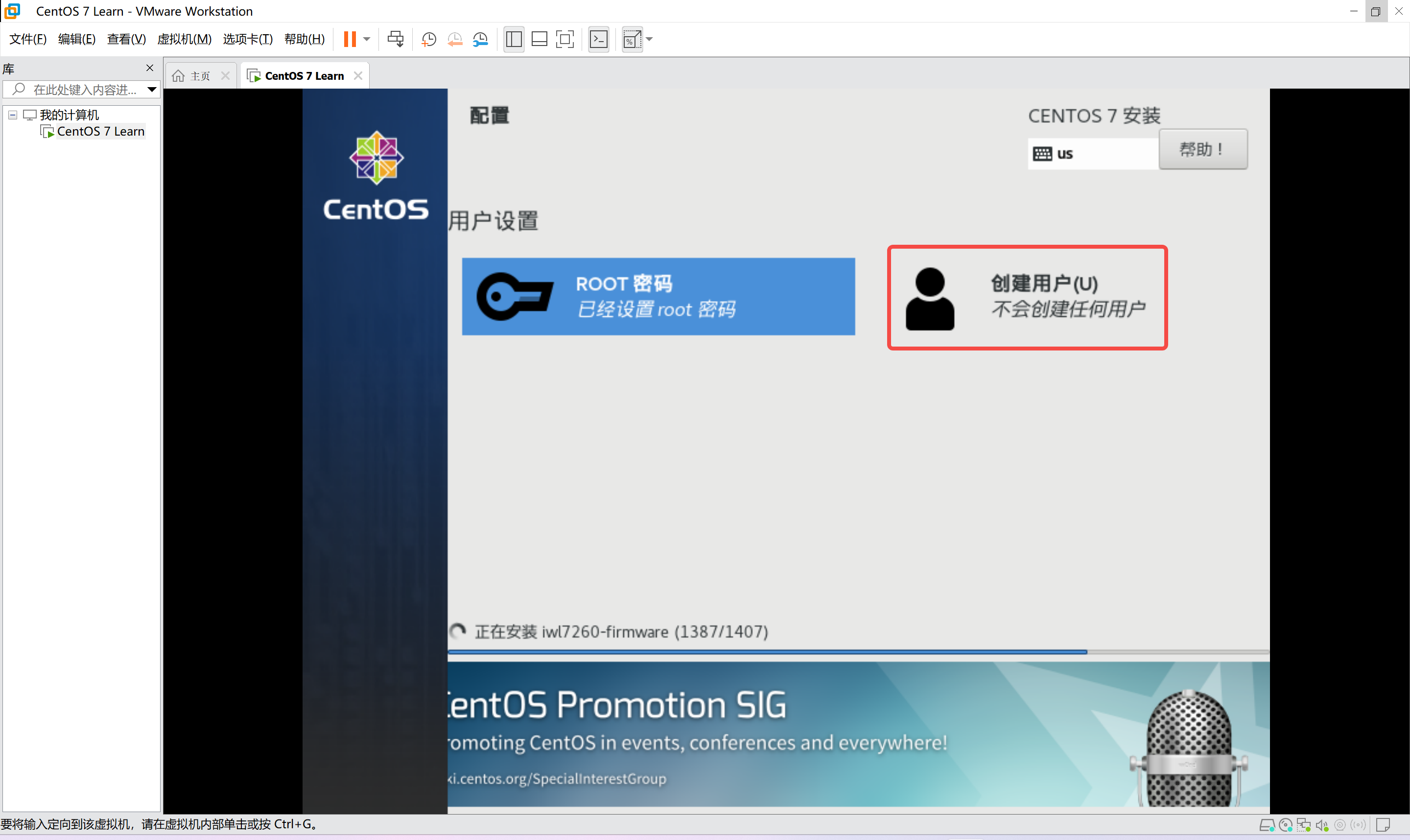The height and width of the screenshot is (840, 1410).
Task: Switch to the CentOS 7 Learn tab
Action: click(304, 76)
